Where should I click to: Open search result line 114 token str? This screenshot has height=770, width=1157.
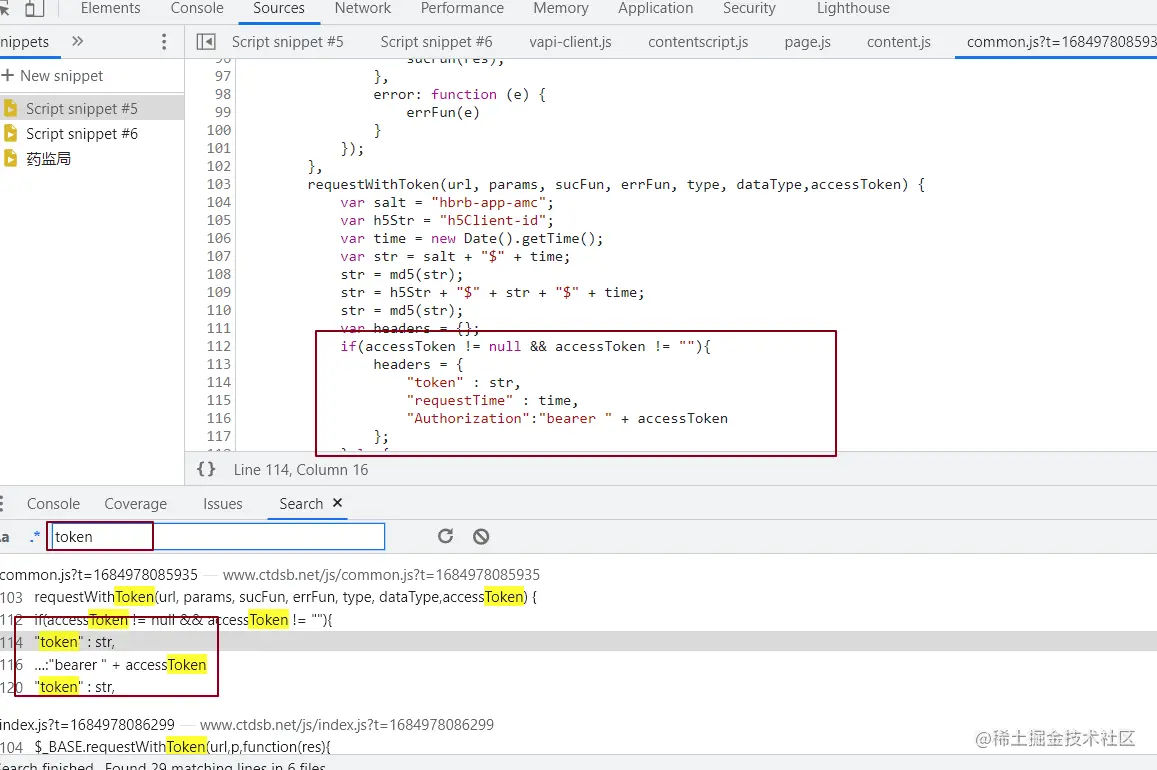75,642
